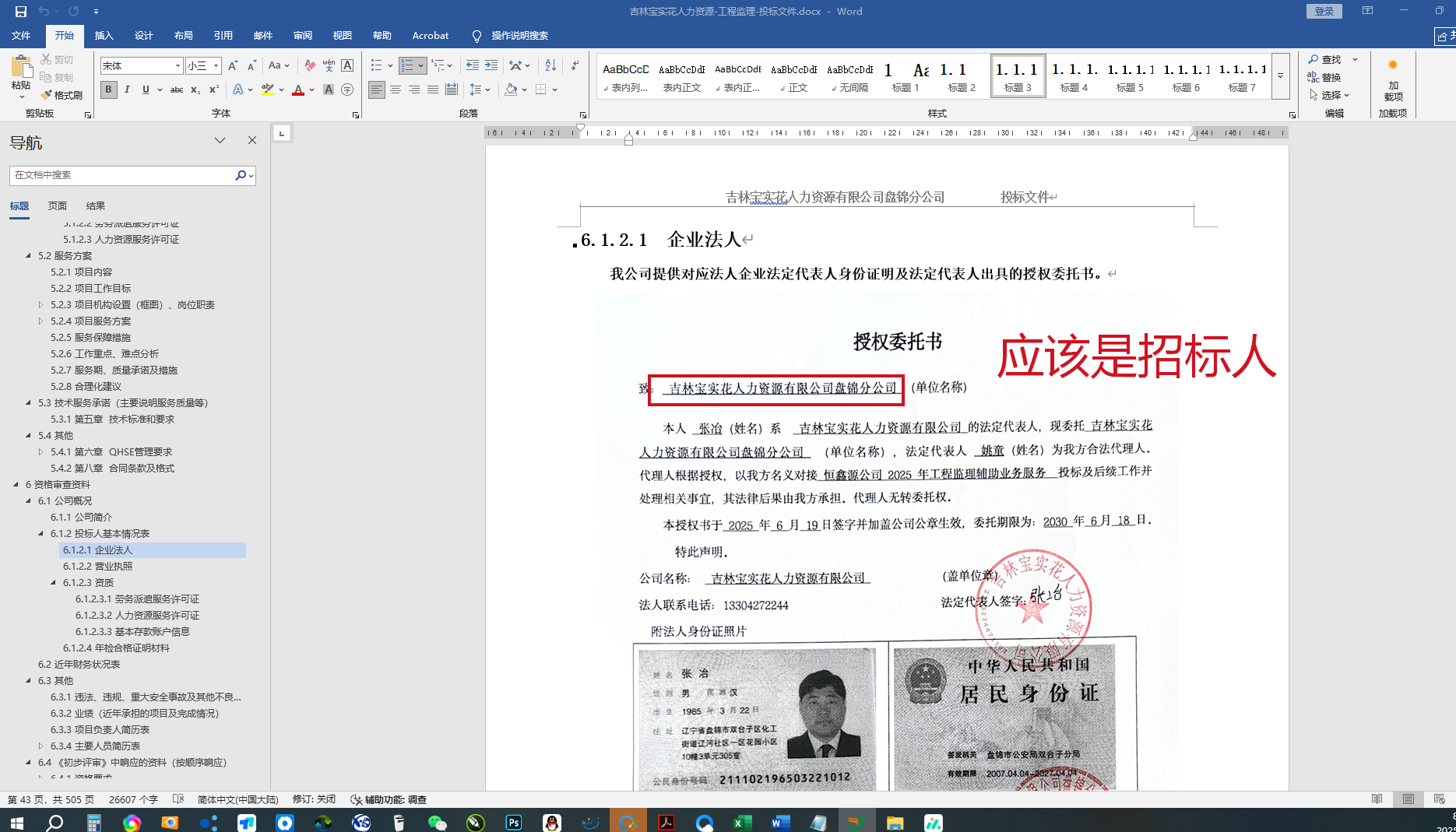
Task: Apply superscript formatting
Action: point(214,90)
